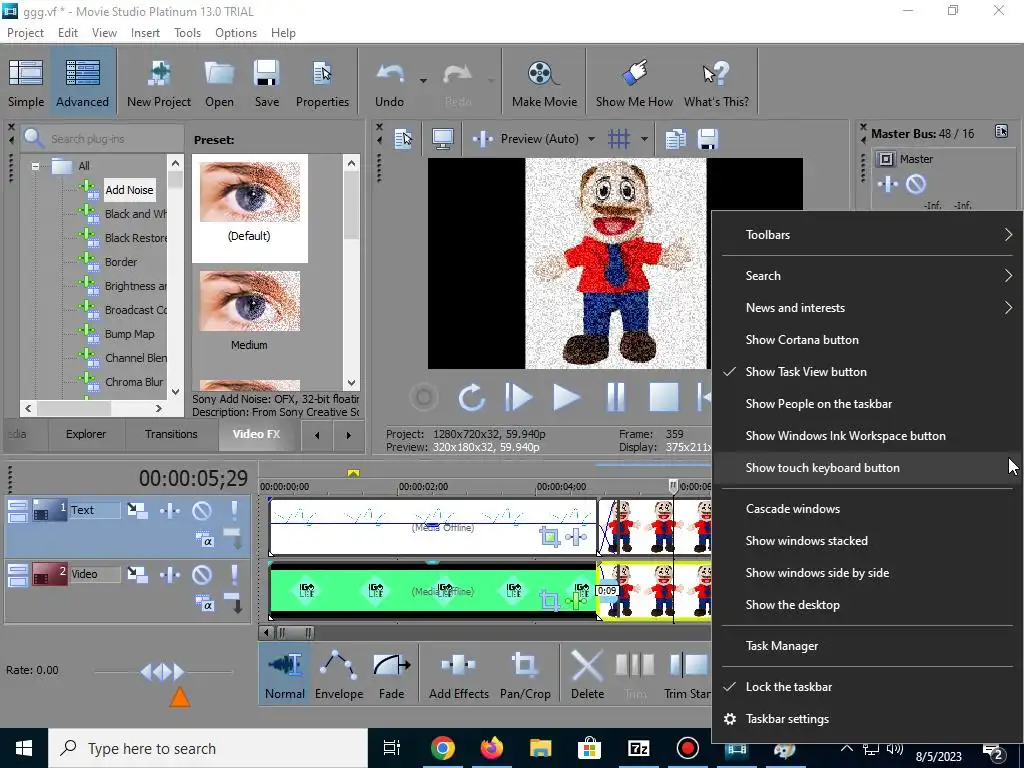Screen dimensions: 1024x768
Task: Open the Undo history dropdown arrow
Action: (x=423, y=81)
